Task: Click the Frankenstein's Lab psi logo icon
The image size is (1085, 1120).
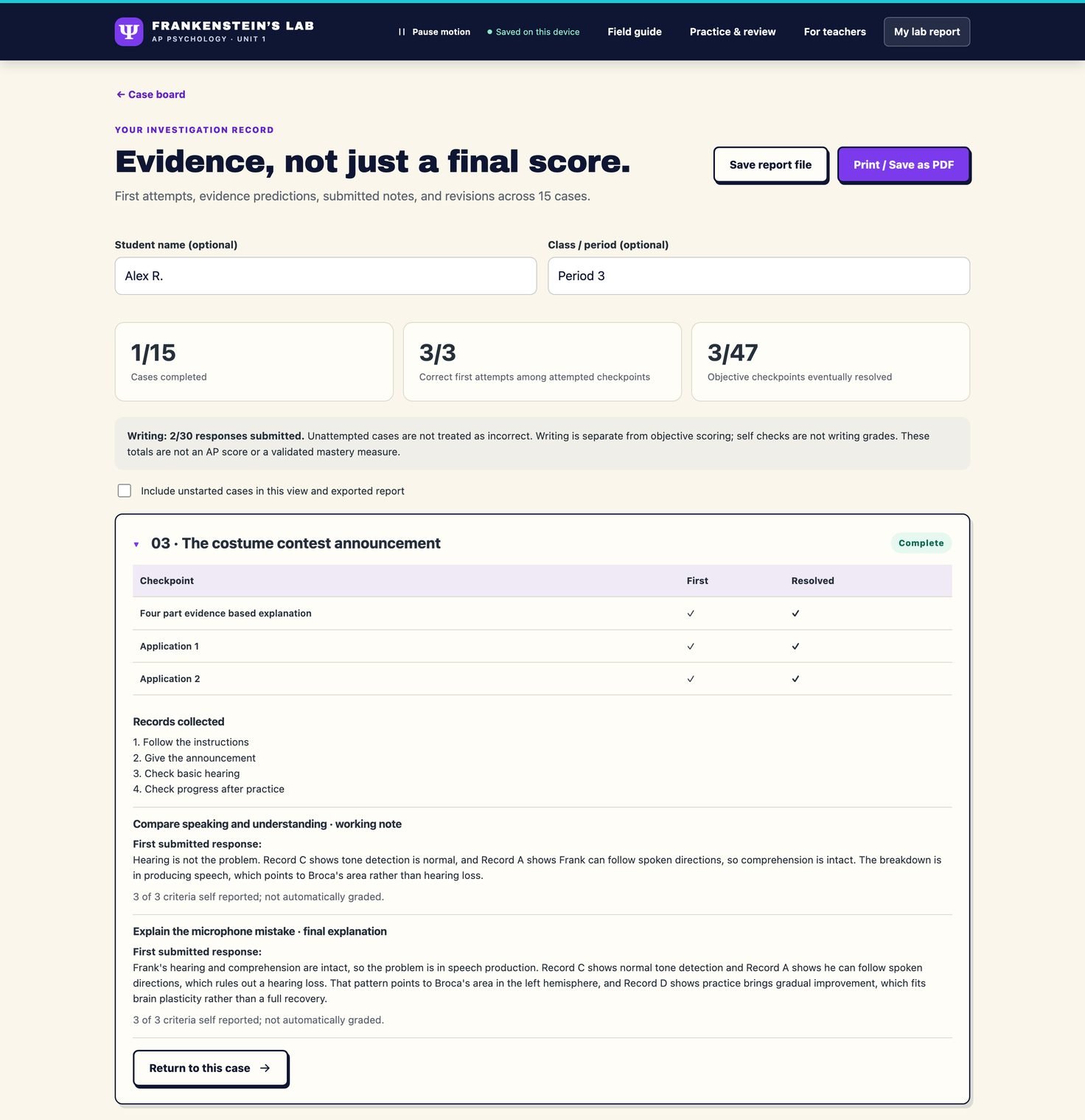Action: (129, 32)
